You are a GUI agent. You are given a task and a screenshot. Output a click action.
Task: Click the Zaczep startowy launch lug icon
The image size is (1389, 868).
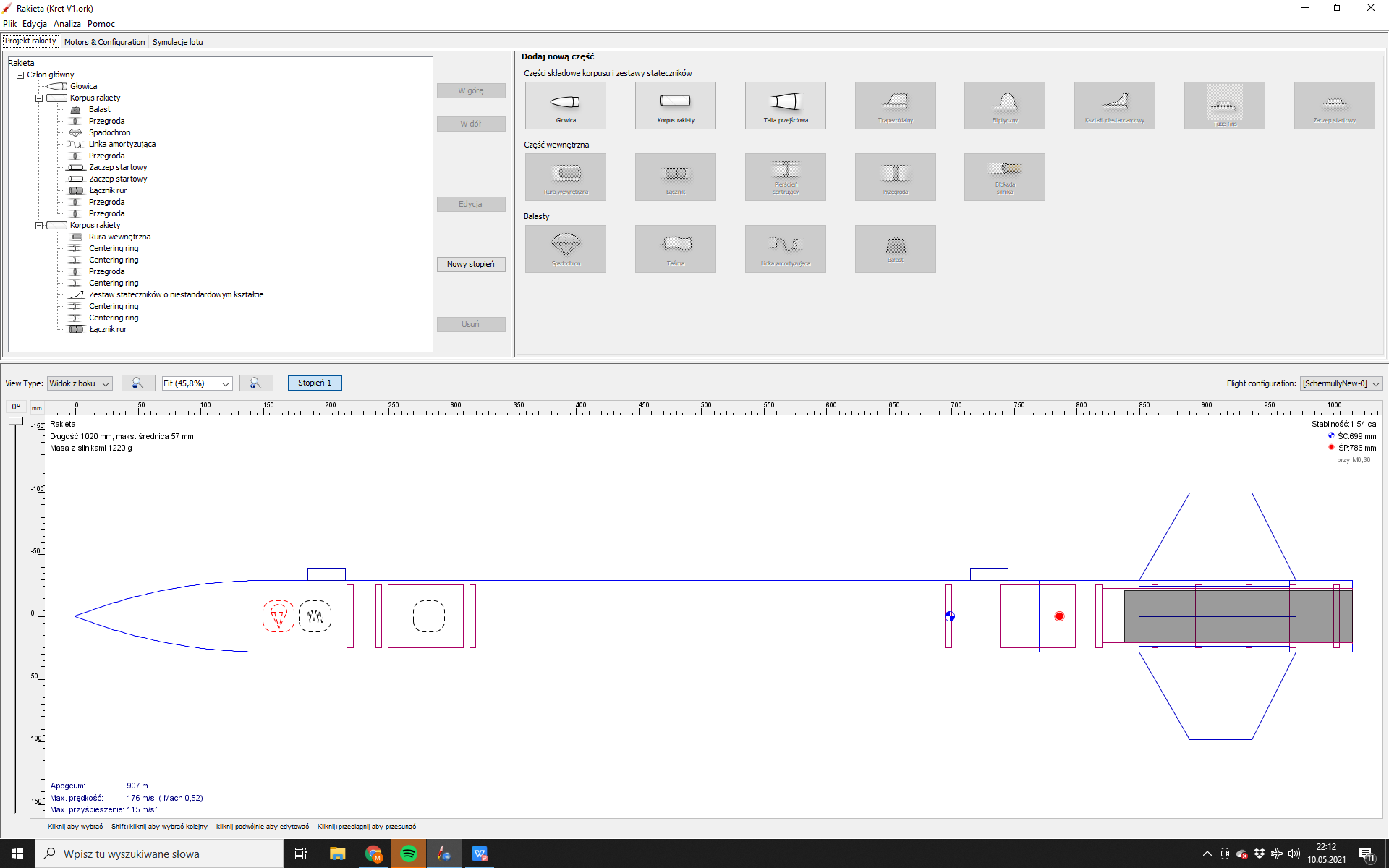[1335, 106]
